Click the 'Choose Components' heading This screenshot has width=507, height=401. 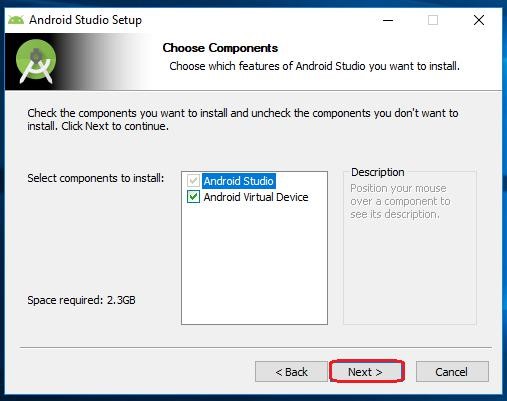(x=220, y=48)
